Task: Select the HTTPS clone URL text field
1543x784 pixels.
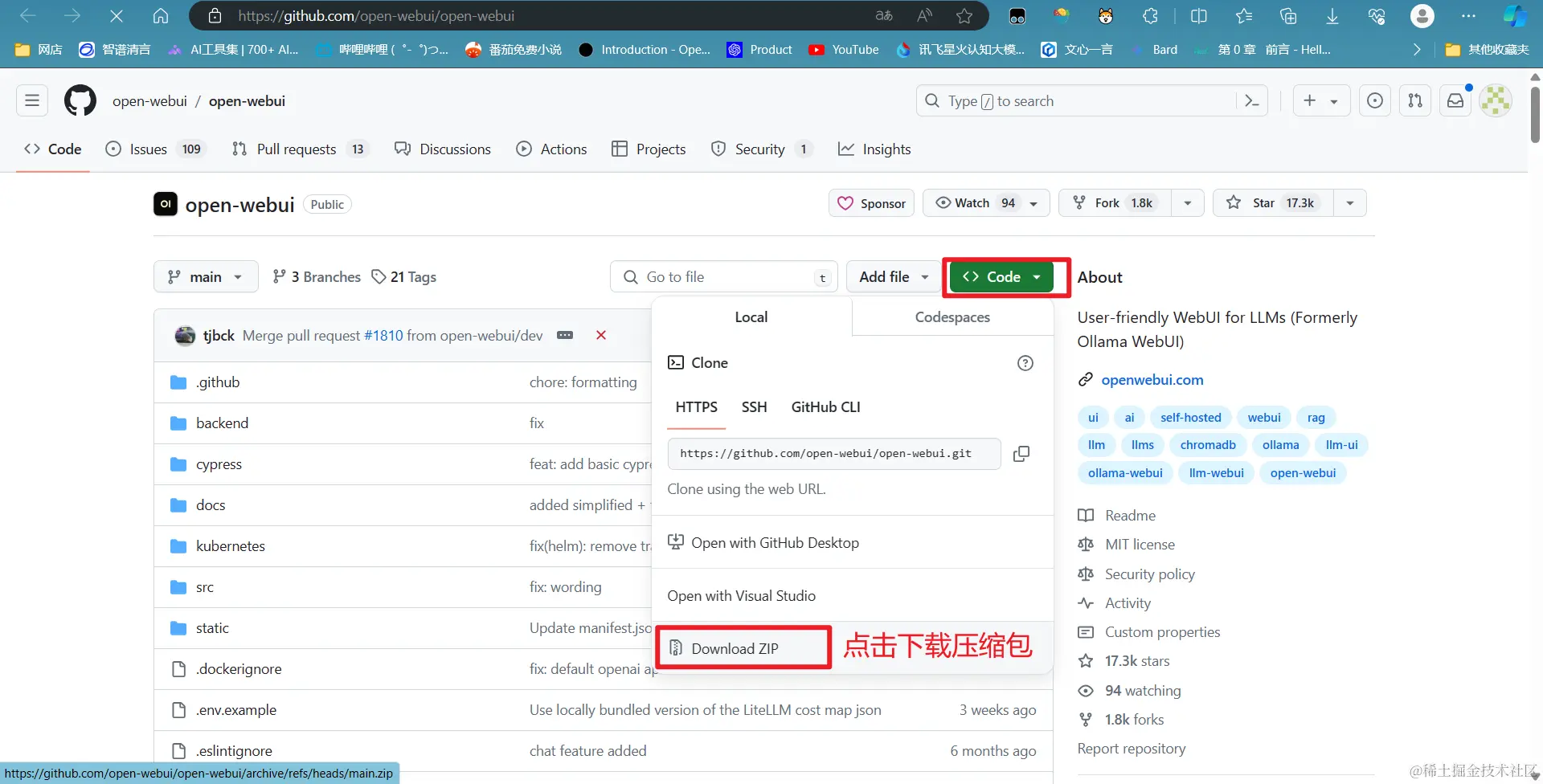Action: (x=833, y=454)
